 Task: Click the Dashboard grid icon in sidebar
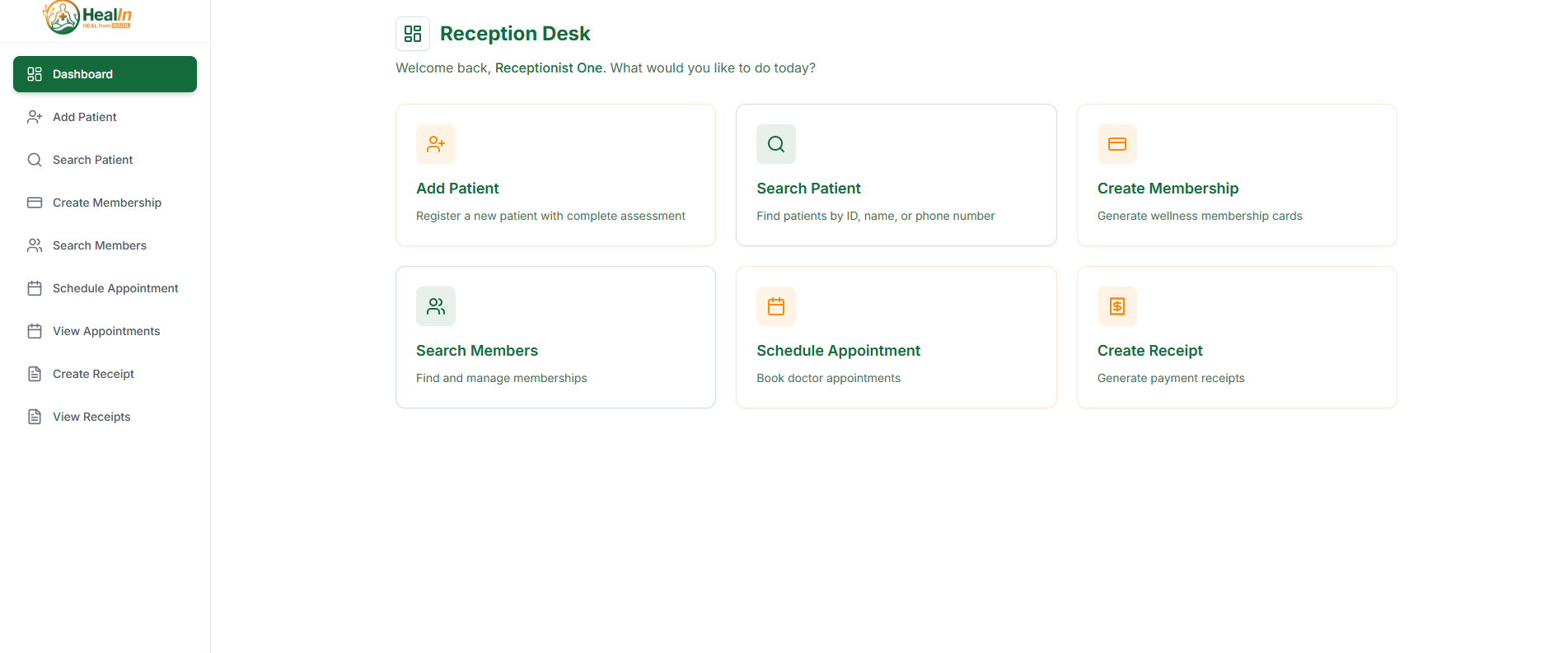[x=35, y=74]
